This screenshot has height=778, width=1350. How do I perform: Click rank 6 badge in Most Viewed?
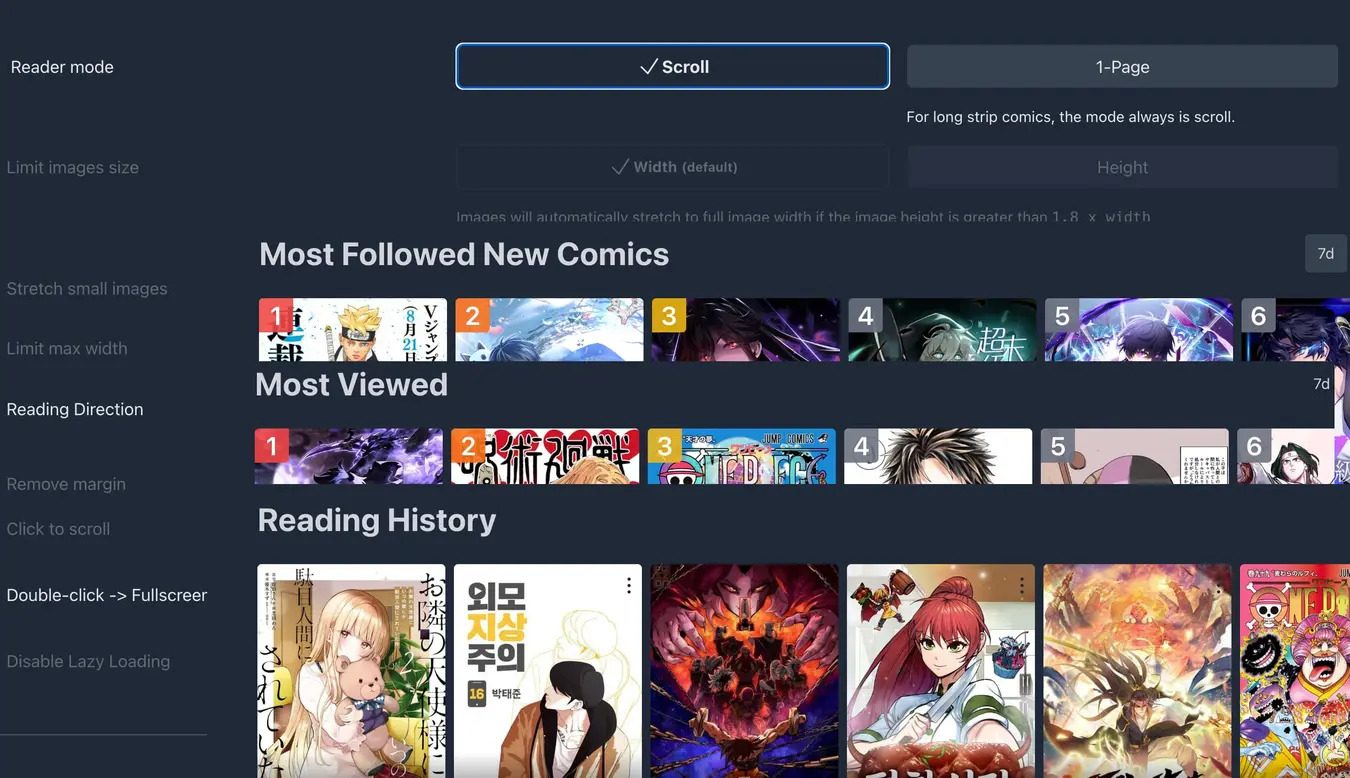pos(1254,446)
